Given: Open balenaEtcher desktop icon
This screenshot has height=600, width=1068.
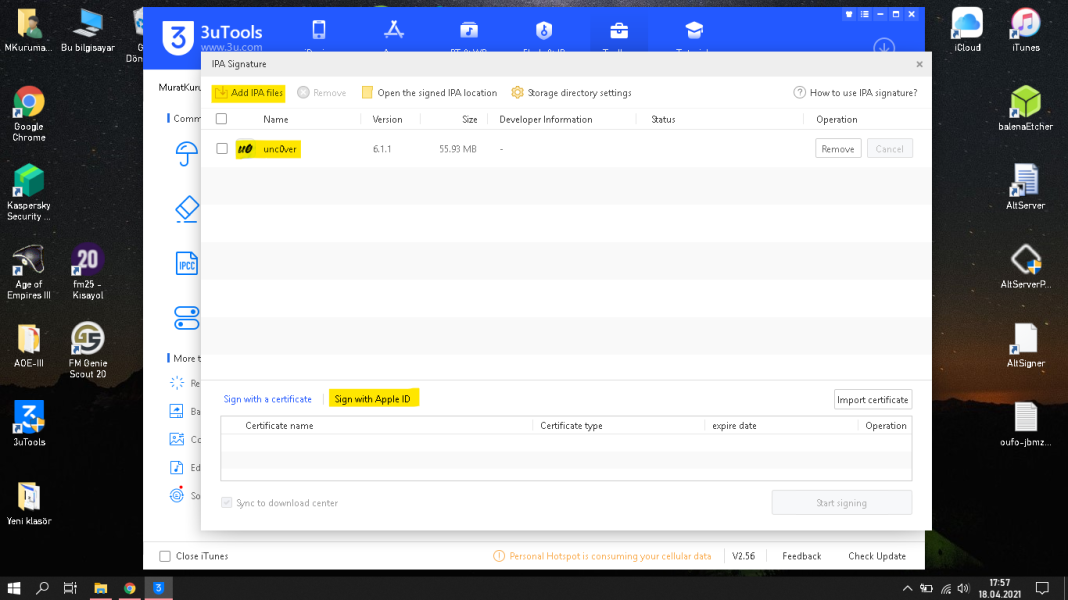Looking at the screenshot, I should 1025,105.
